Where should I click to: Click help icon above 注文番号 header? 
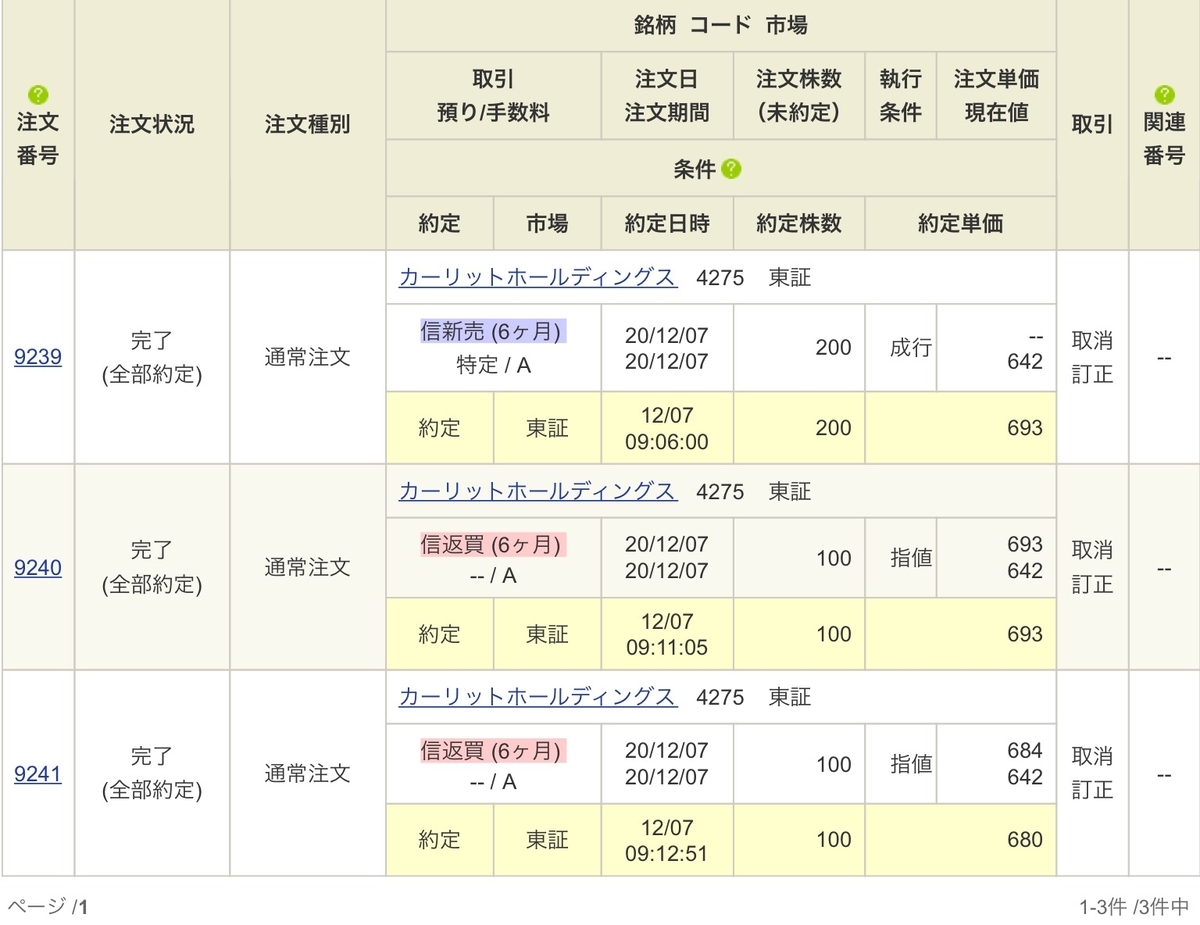tap(38, 95)
